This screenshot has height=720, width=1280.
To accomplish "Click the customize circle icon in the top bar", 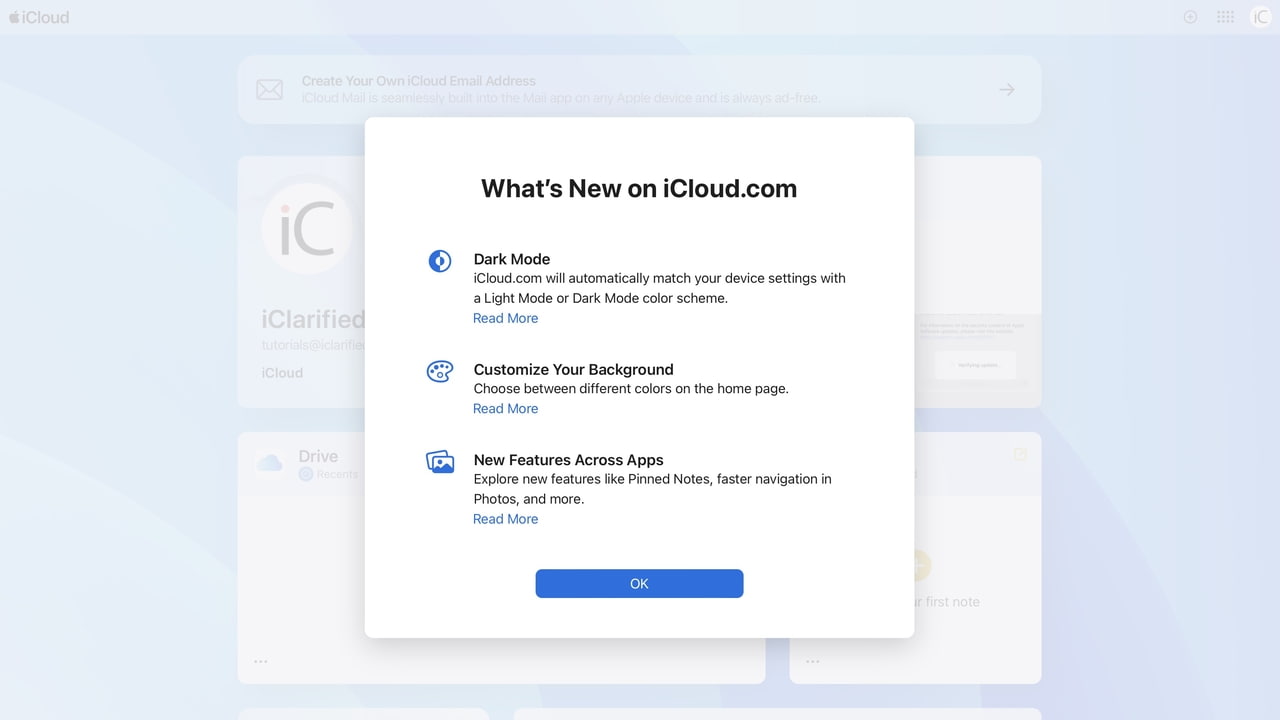I will tap(1189, 16).
